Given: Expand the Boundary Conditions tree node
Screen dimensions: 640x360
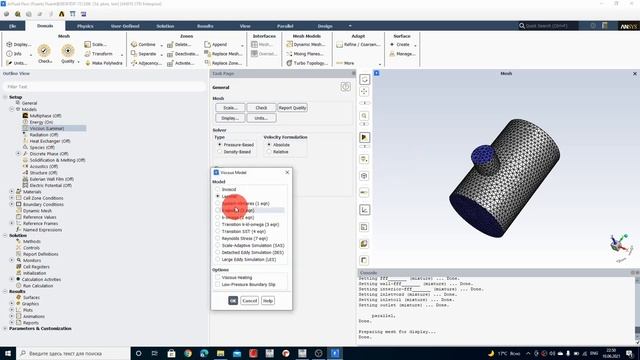Looking at the screenshot, I should (12, 204).
